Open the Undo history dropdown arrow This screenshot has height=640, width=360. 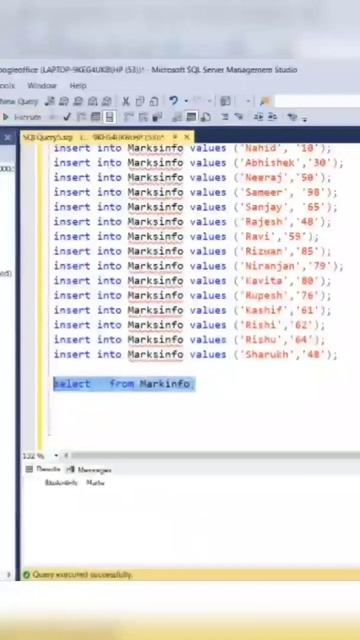point(186,101)
